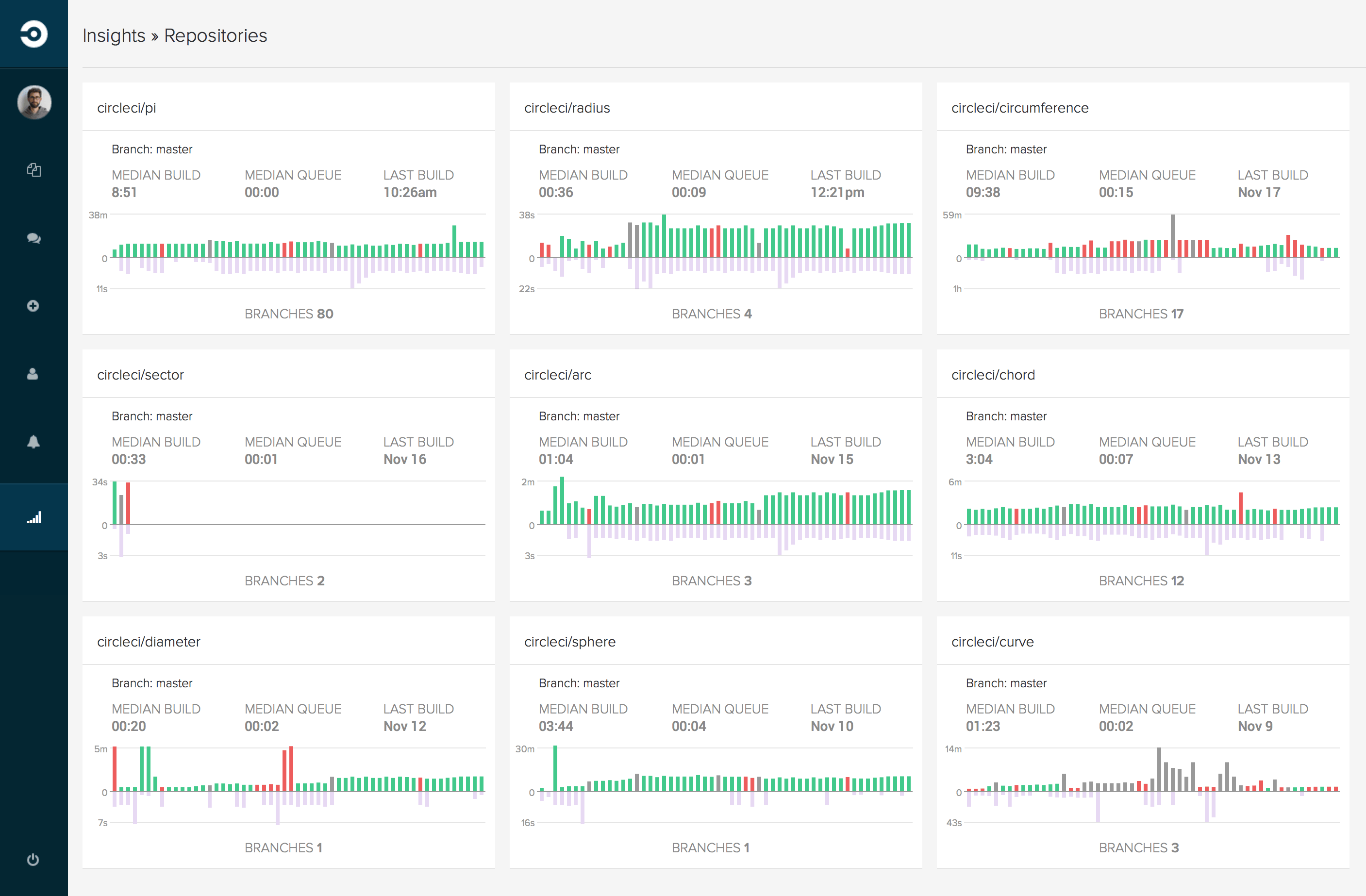Click BRANCHES 80 under circleci/pi
Screen dimensions: 1366x896
click(x=289, y=314)
